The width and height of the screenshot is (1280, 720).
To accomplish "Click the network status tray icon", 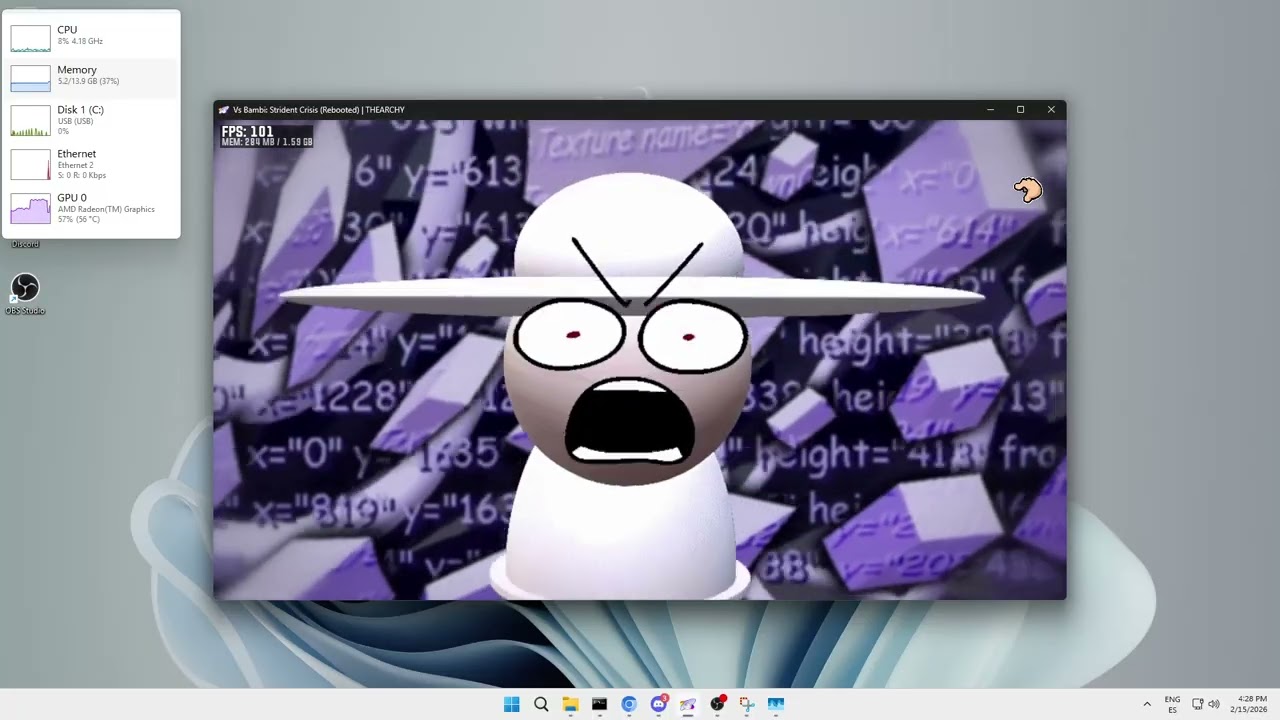I will pyautogui.click(x=1198, y=704).
